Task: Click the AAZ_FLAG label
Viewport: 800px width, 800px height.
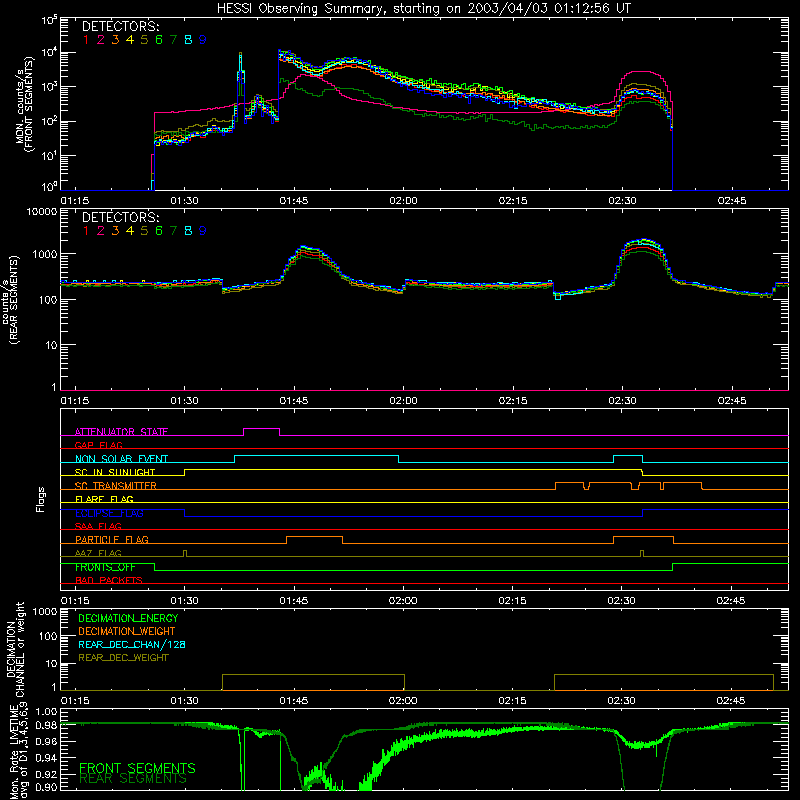Action: pyautogui.click(x=98, y=554)
